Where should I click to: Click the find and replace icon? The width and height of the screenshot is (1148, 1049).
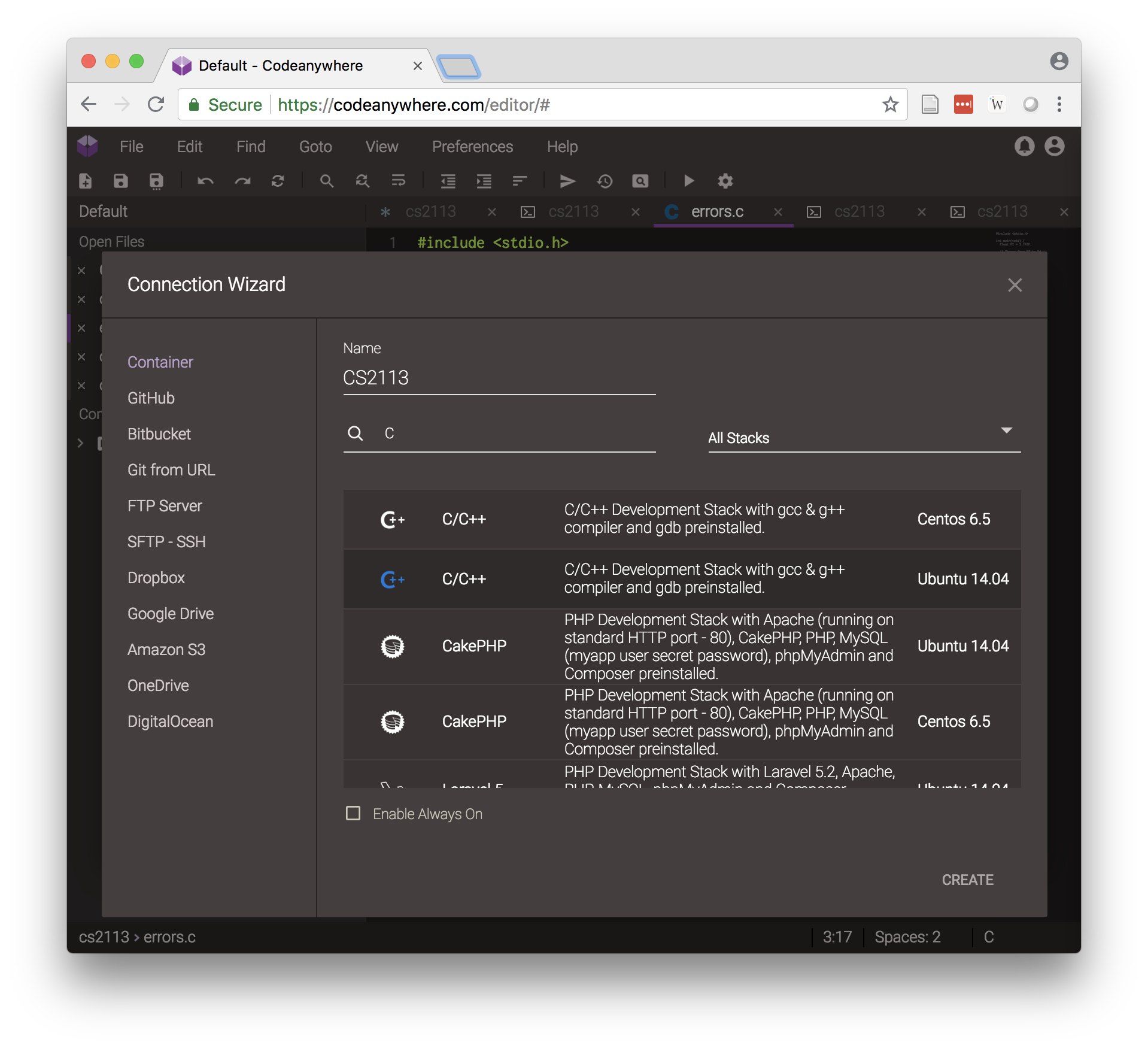[x=363, y=181]
